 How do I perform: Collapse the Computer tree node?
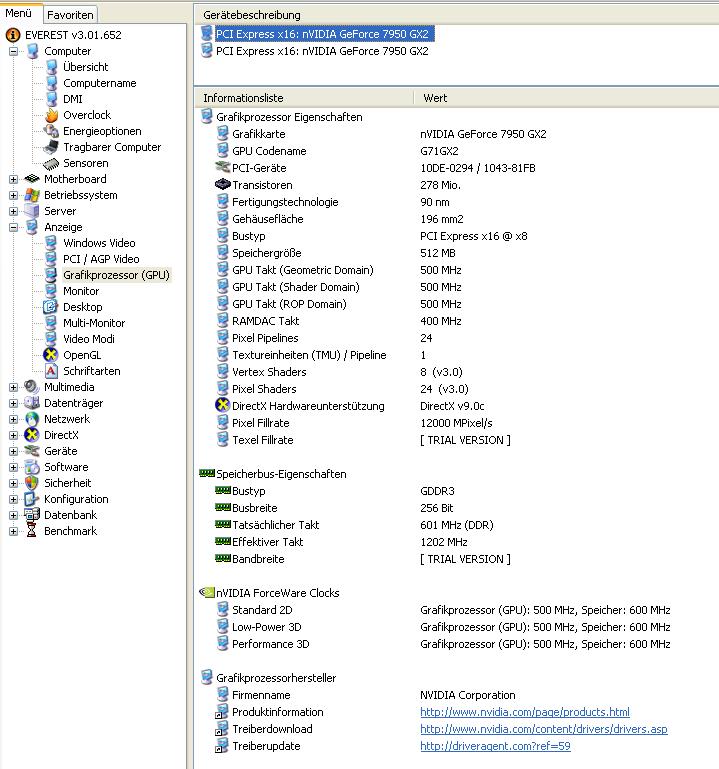click(x=13, y=51)
